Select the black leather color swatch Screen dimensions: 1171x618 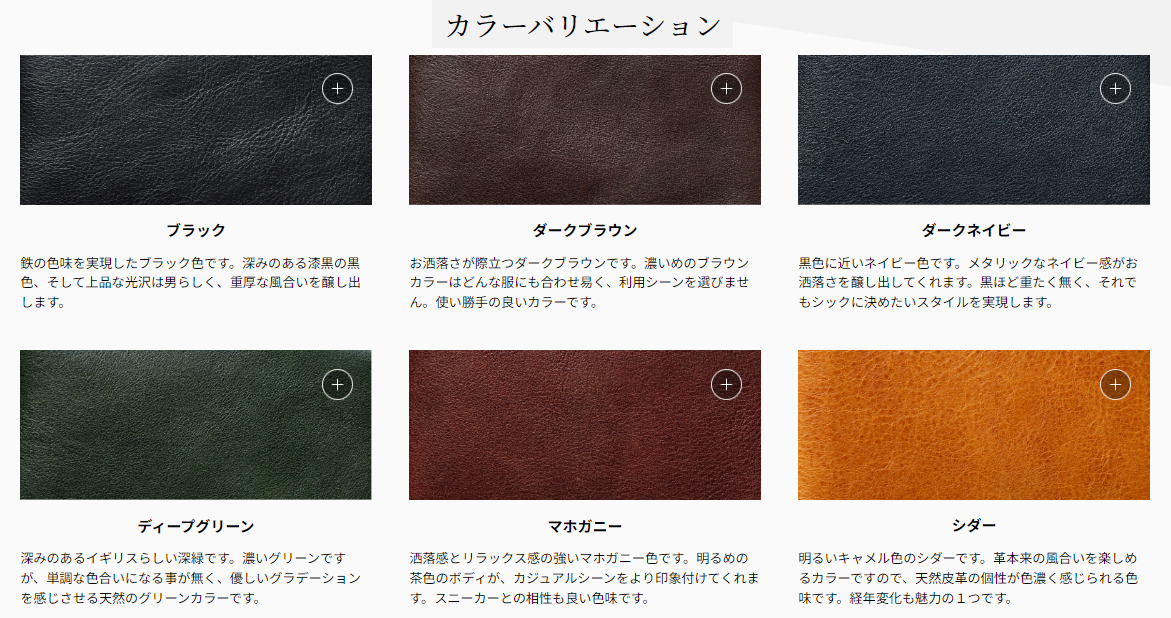(196, 130)
